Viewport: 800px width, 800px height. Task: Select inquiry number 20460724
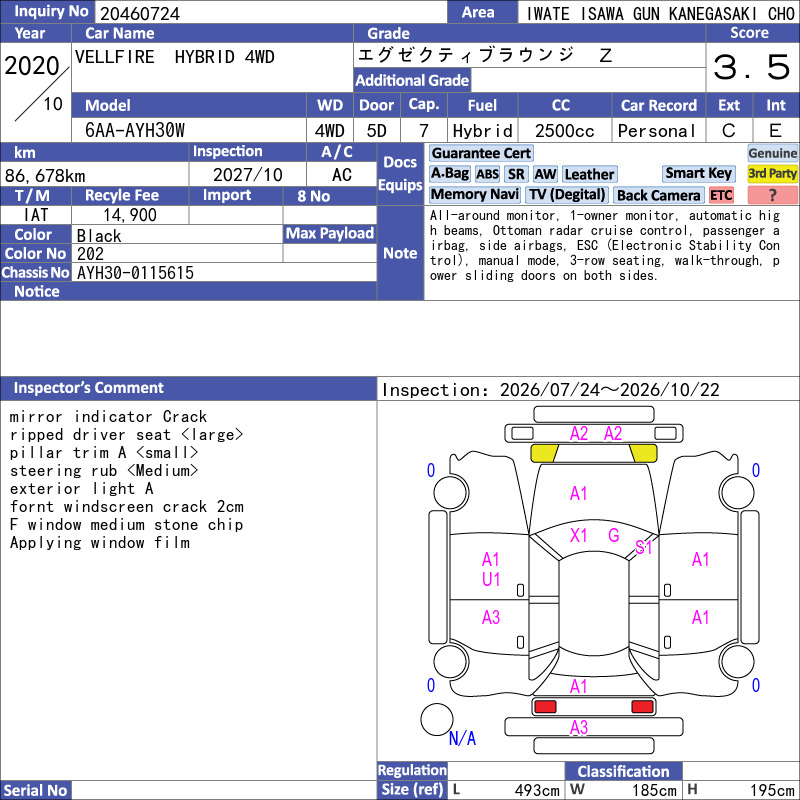click(x=140, y=14)
